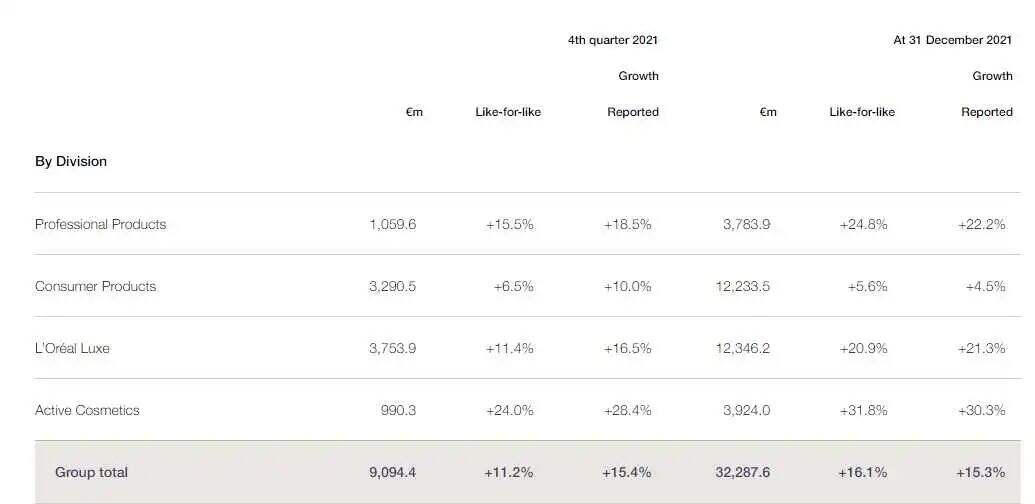The width and height of the screenshot is (1035, 504).
Task: Select the 3,924.0 Active Cosmetics annual value
Action: [x=747, y=410]
